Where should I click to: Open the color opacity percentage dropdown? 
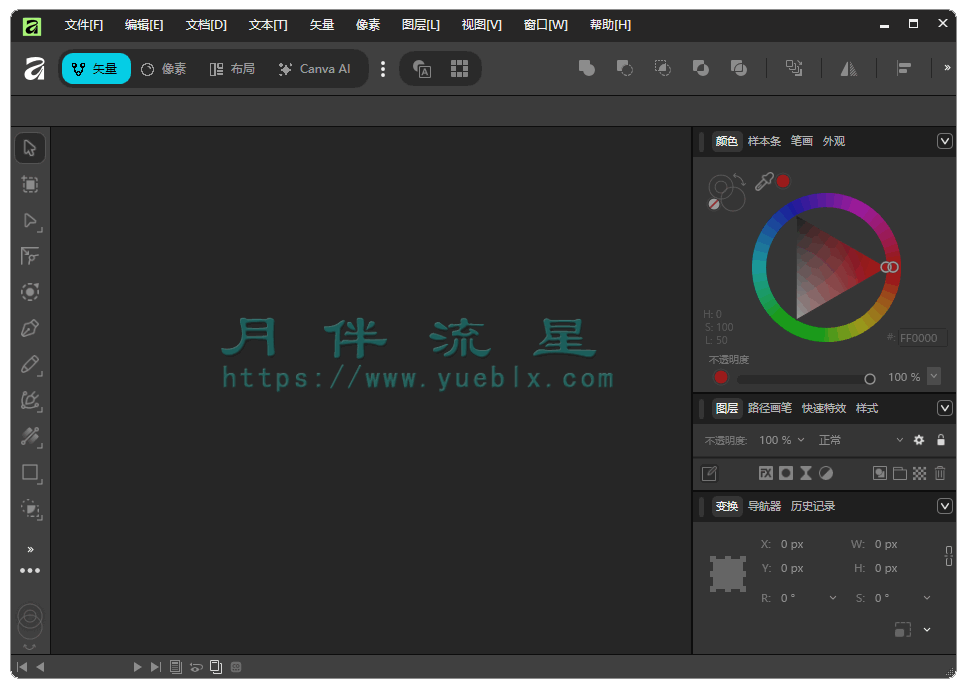coord(934,376)
